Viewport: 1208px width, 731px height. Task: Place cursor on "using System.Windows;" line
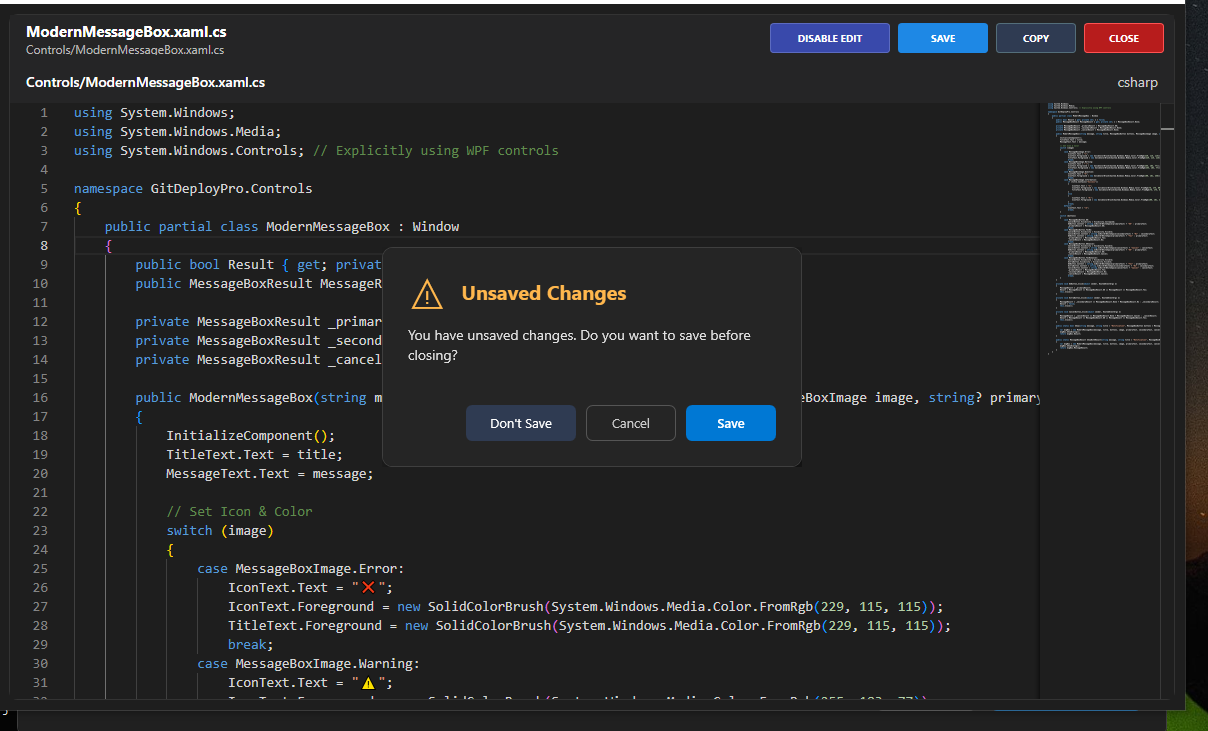(x=154, y=113)
